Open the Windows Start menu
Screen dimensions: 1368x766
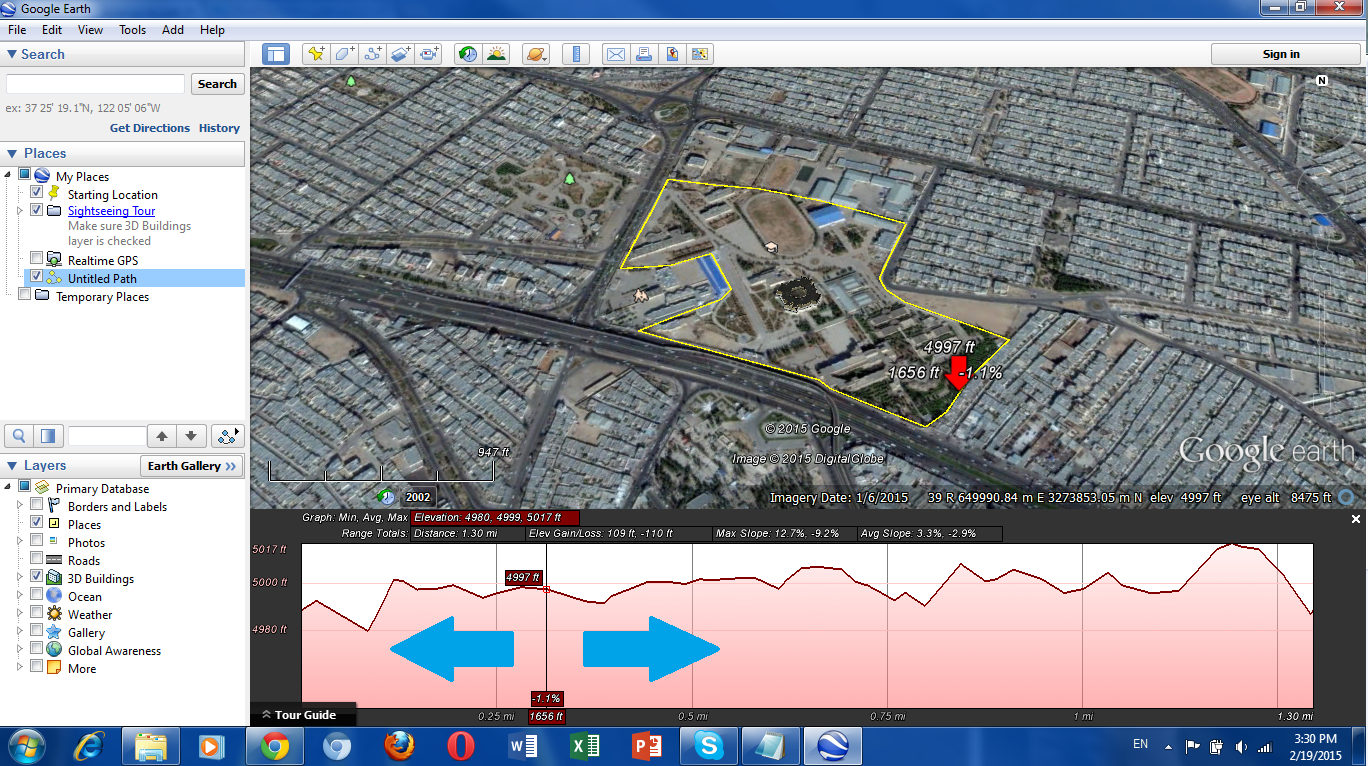pyautogui.click(x=26, y=746)
